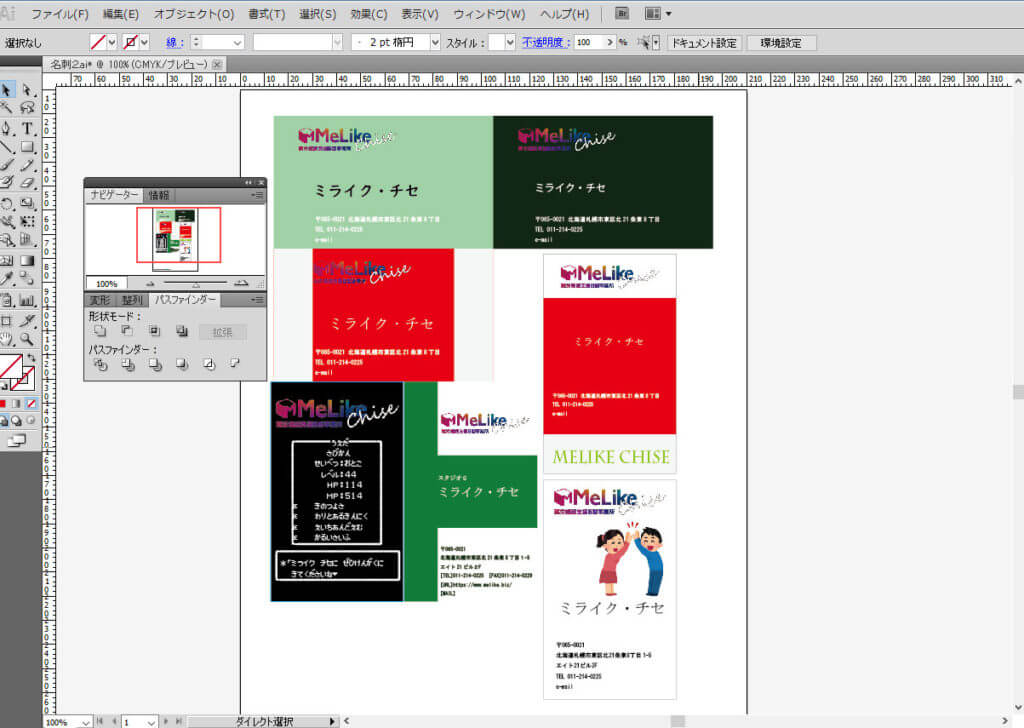Open スタイル graphic style dropdown
Viewport: 1024px width, 728px height.
(x=510, y=42)
